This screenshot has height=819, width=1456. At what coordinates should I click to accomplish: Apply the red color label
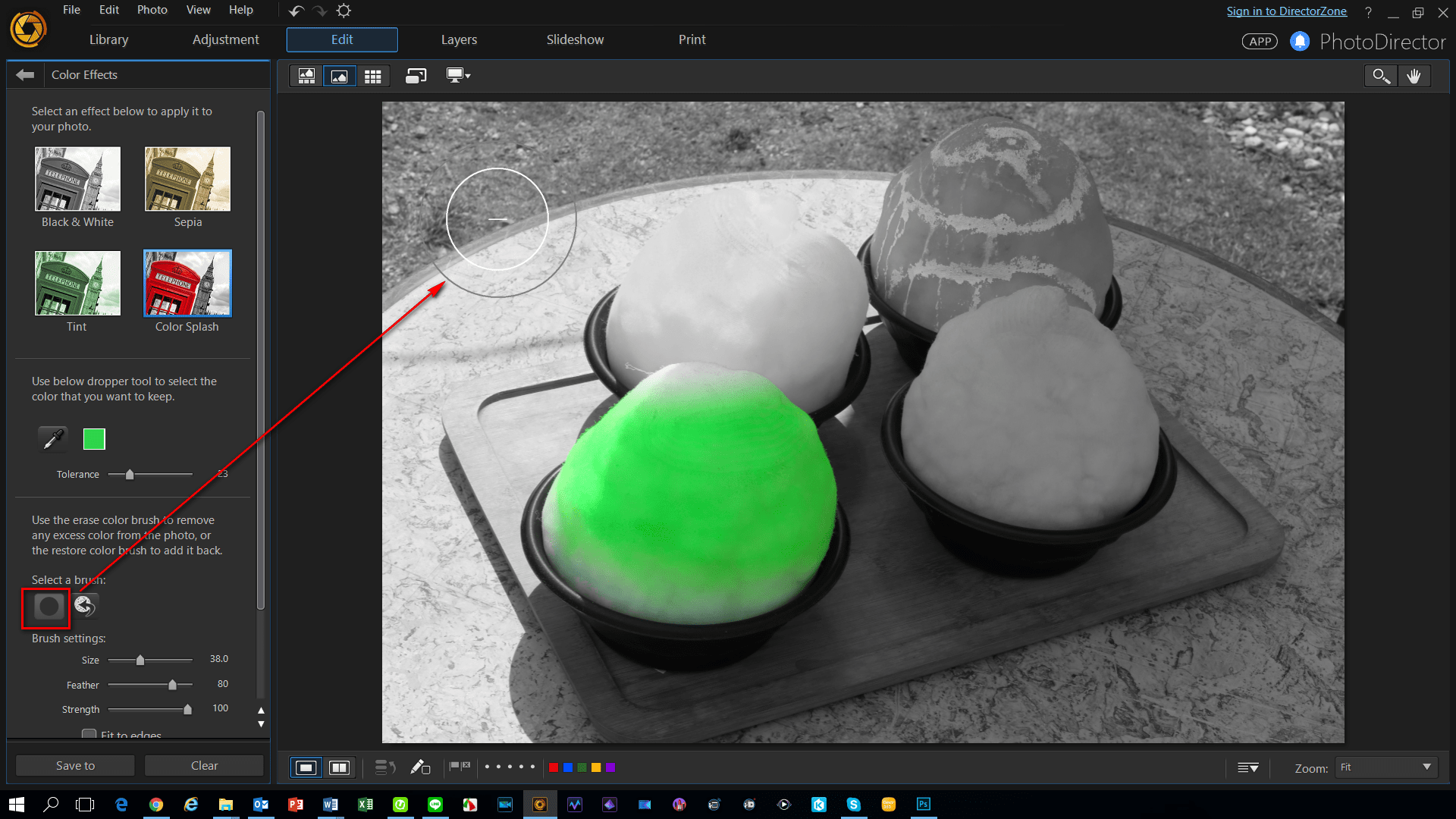coord(554,767)
